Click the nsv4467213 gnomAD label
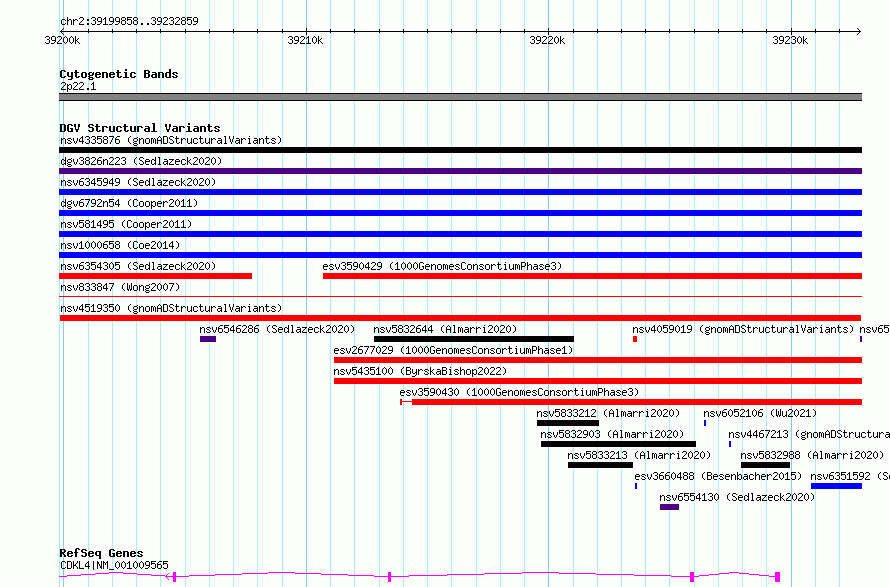890x587 pixels. (x=809, y=434)
